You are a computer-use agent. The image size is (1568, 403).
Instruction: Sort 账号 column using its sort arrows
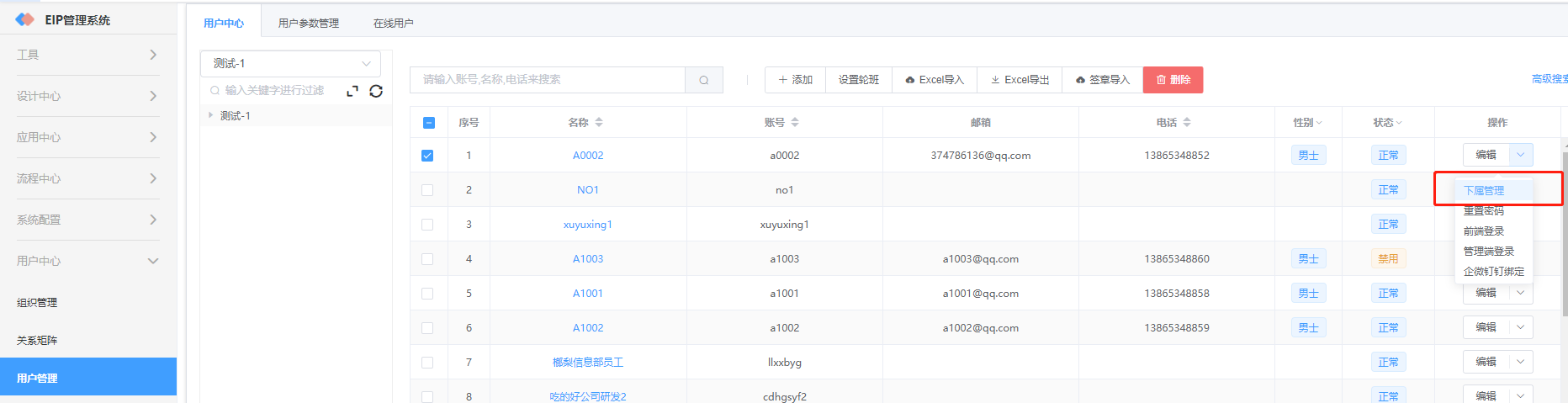point(795,122)
